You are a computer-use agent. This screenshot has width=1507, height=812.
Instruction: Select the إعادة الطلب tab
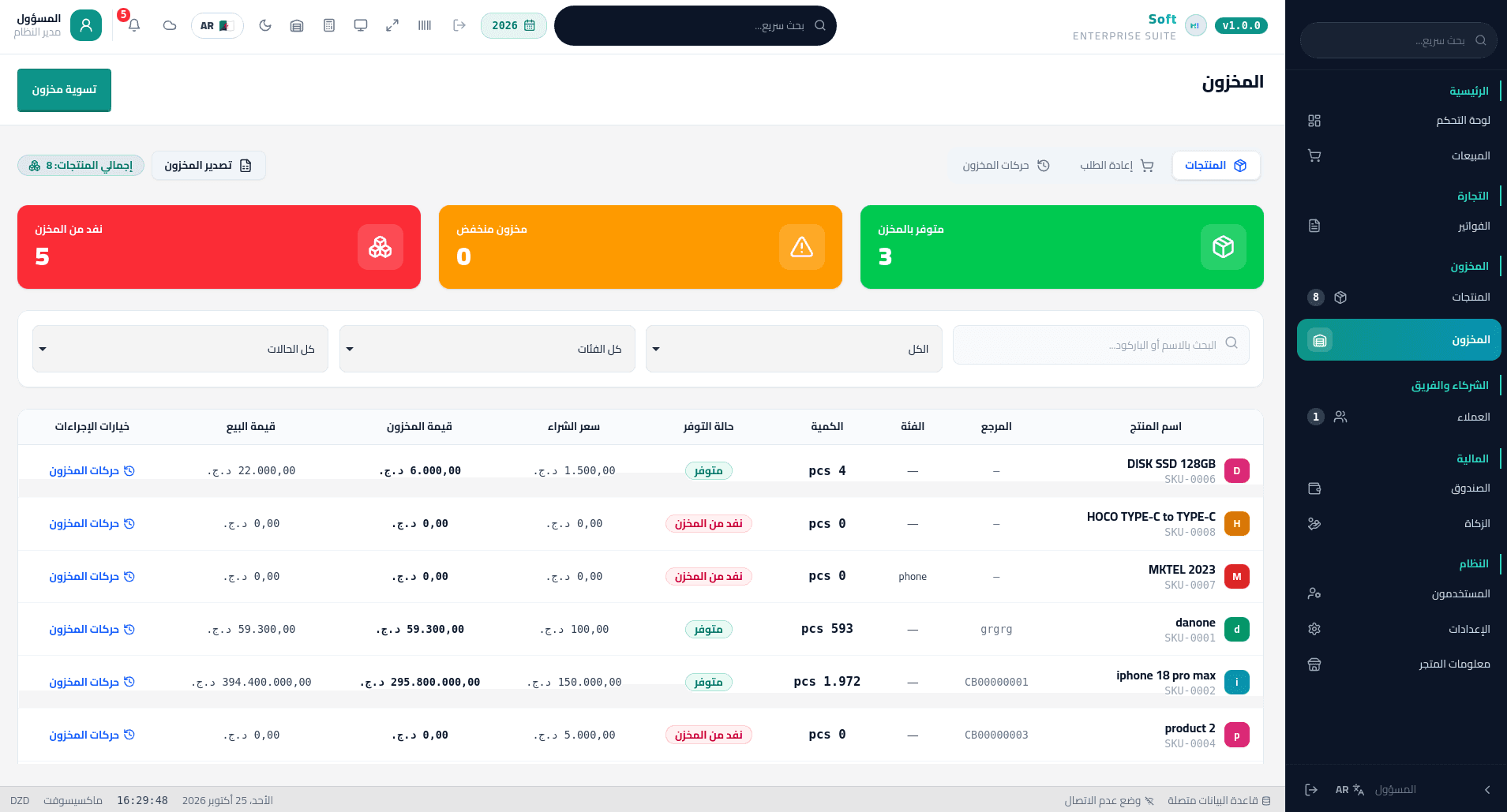(x=1117, y=166)
